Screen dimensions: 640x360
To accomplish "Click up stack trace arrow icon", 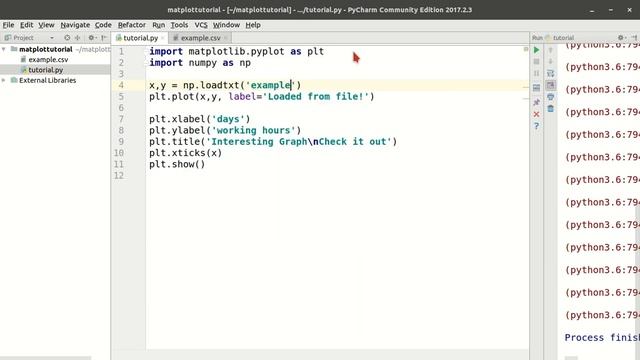I will coord(551,50).
